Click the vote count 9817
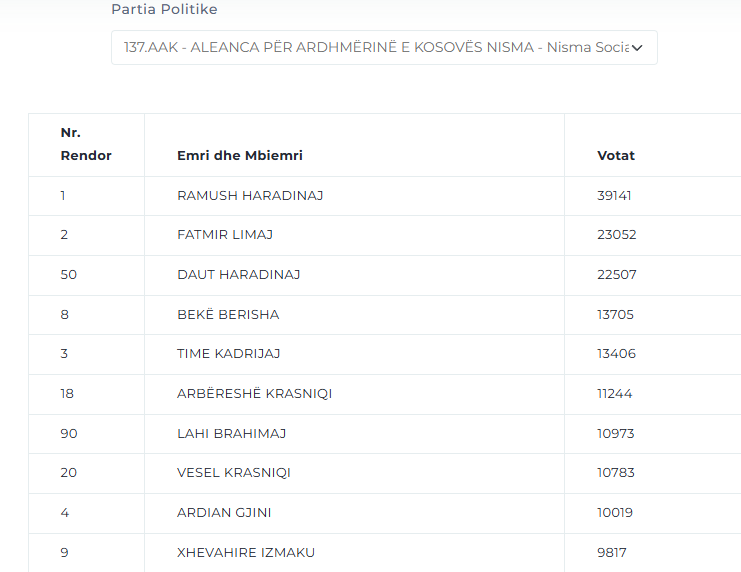The image size is (741, 572). tap(612, 552)
